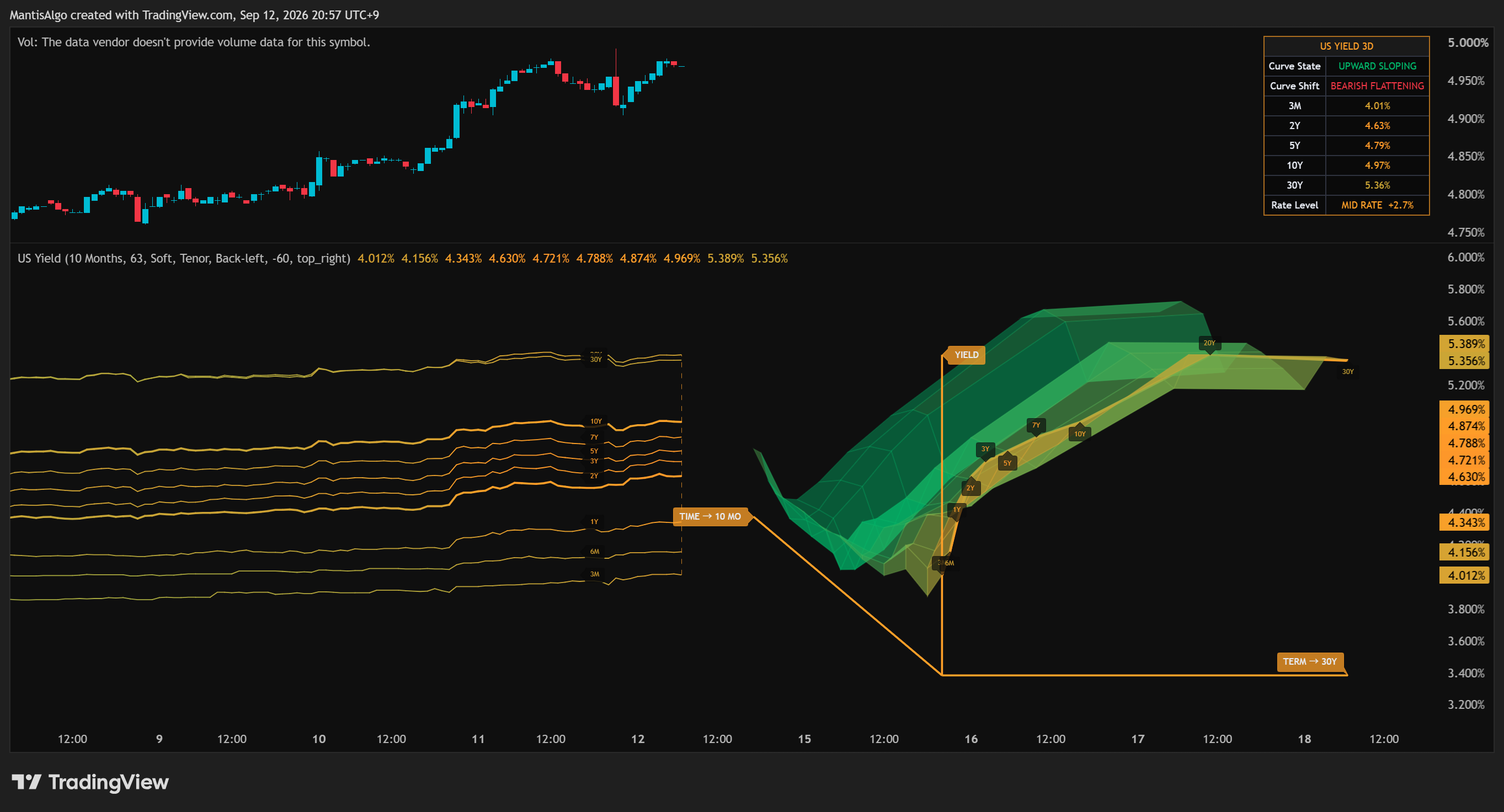Click the 4.343% price-axis label

coord(1465,522)
